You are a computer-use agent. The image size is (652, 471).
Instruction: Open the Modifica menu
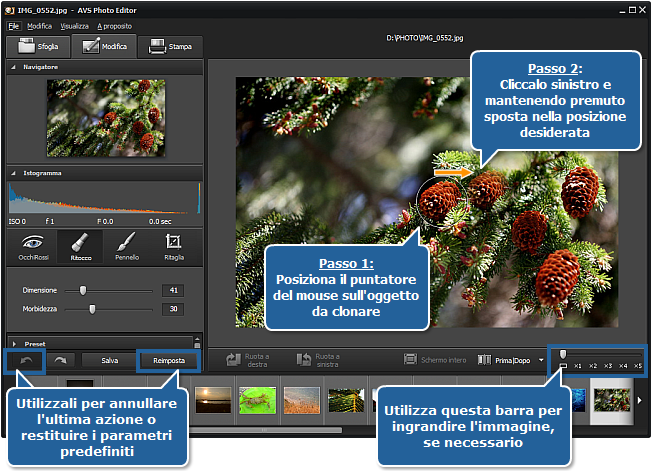[x=40, y=25]
